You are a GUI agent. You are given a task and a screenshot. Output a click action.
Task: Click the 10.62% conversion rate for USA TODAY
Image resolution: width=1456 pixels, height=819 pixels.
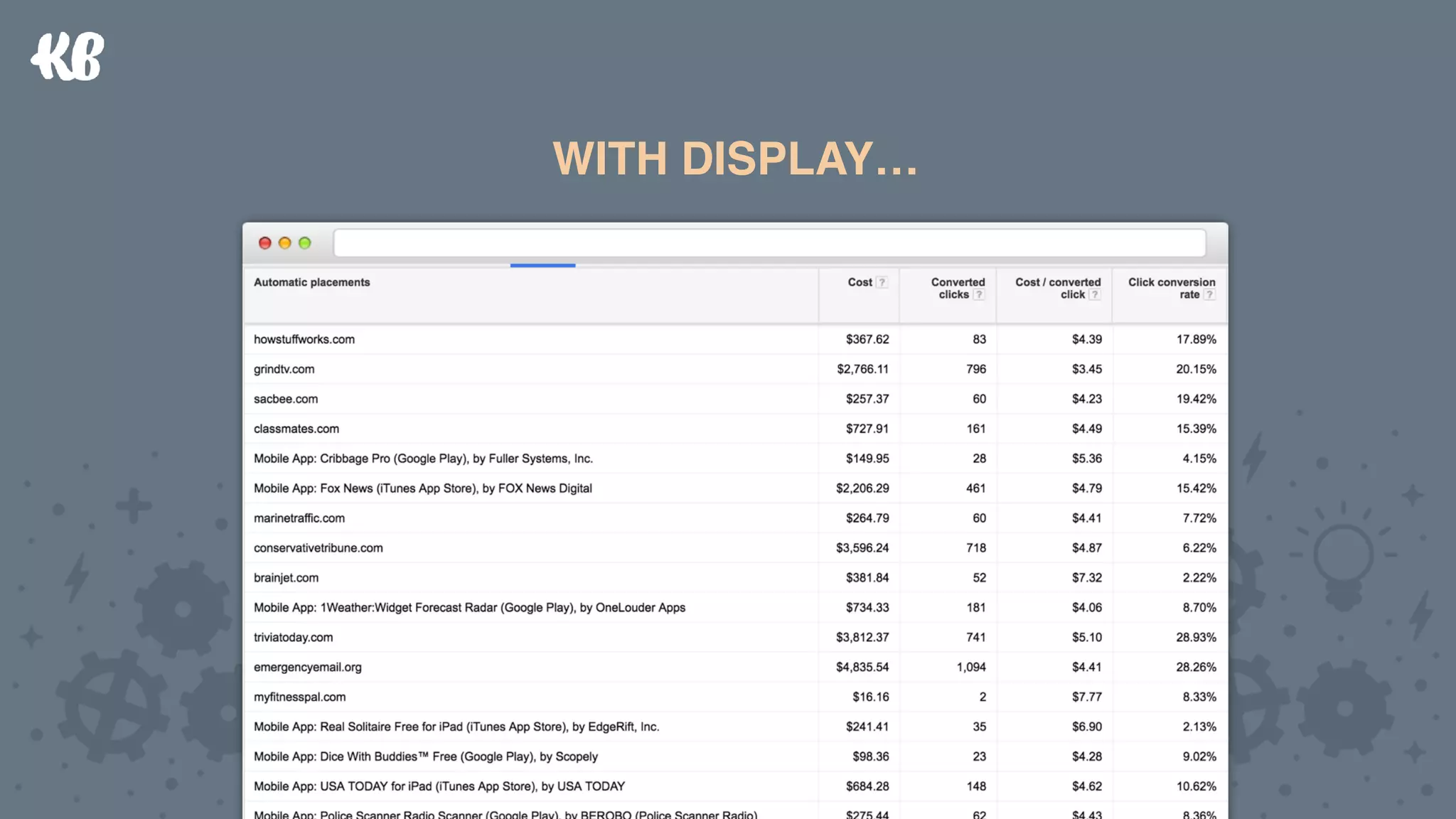[1196, 787]
